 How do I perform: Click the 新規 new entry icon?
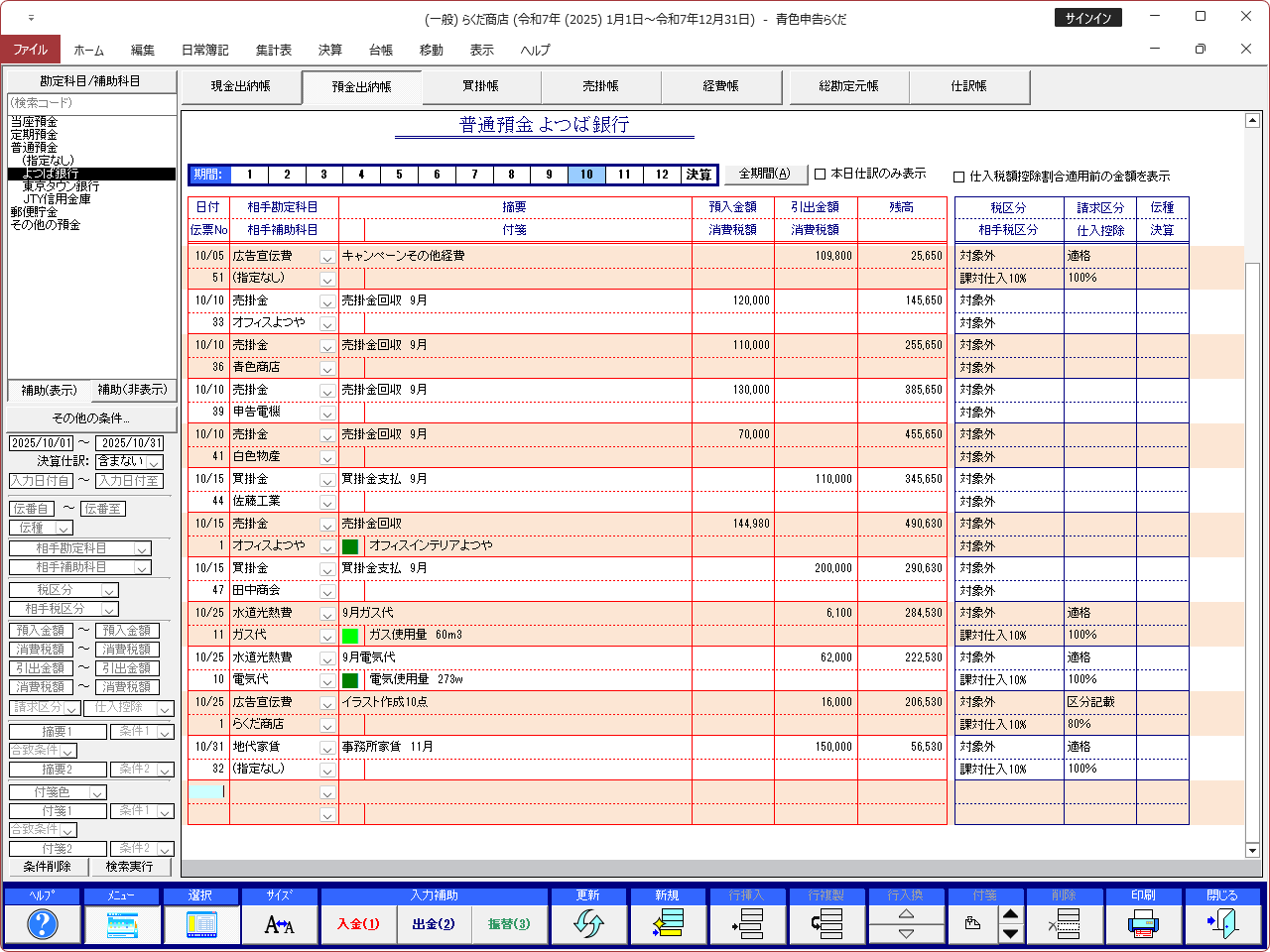668,924
